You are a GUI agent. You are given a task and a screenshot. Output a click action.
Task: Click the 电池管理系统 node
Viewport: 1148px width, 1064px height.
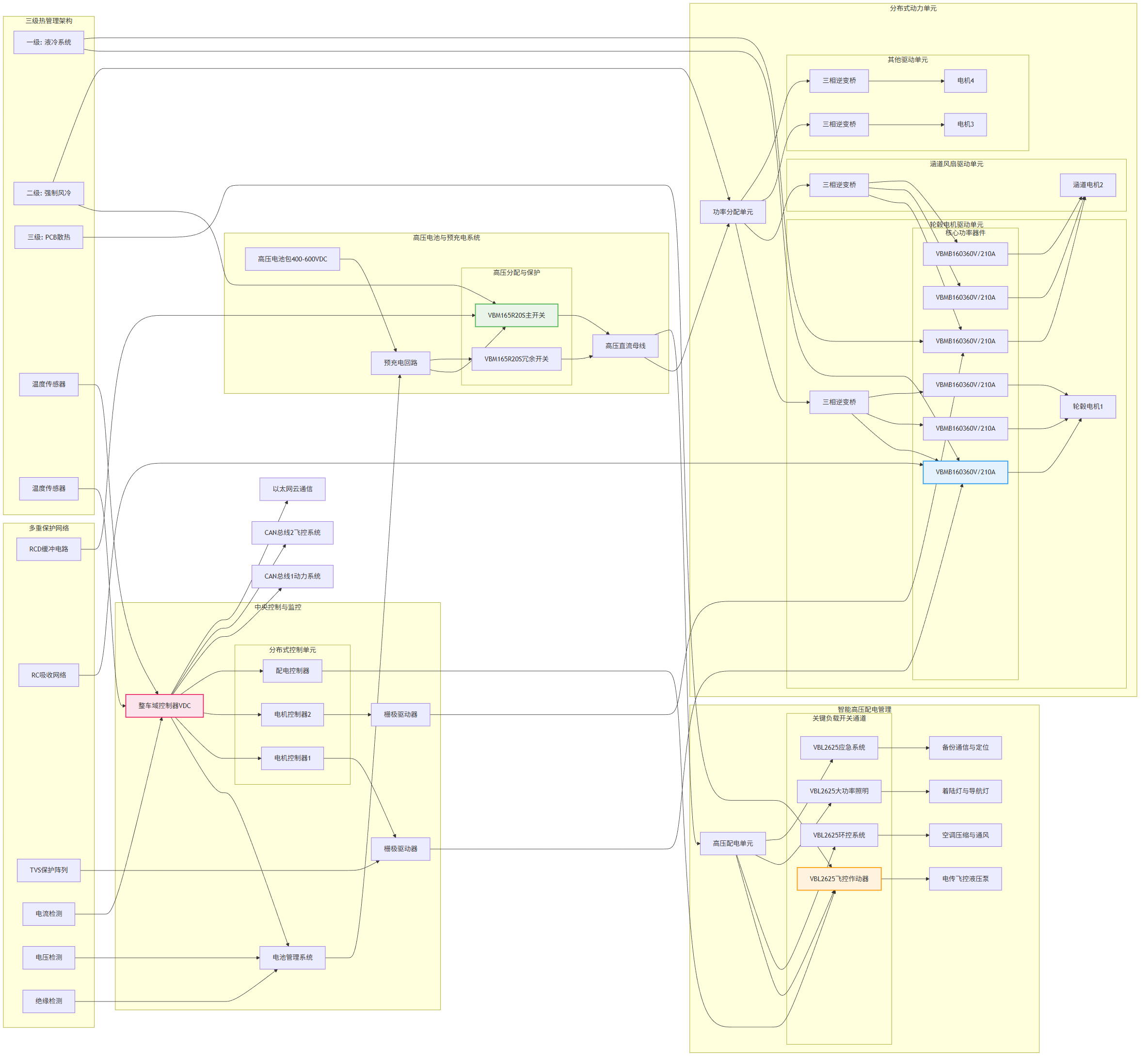tap(292, 957)
